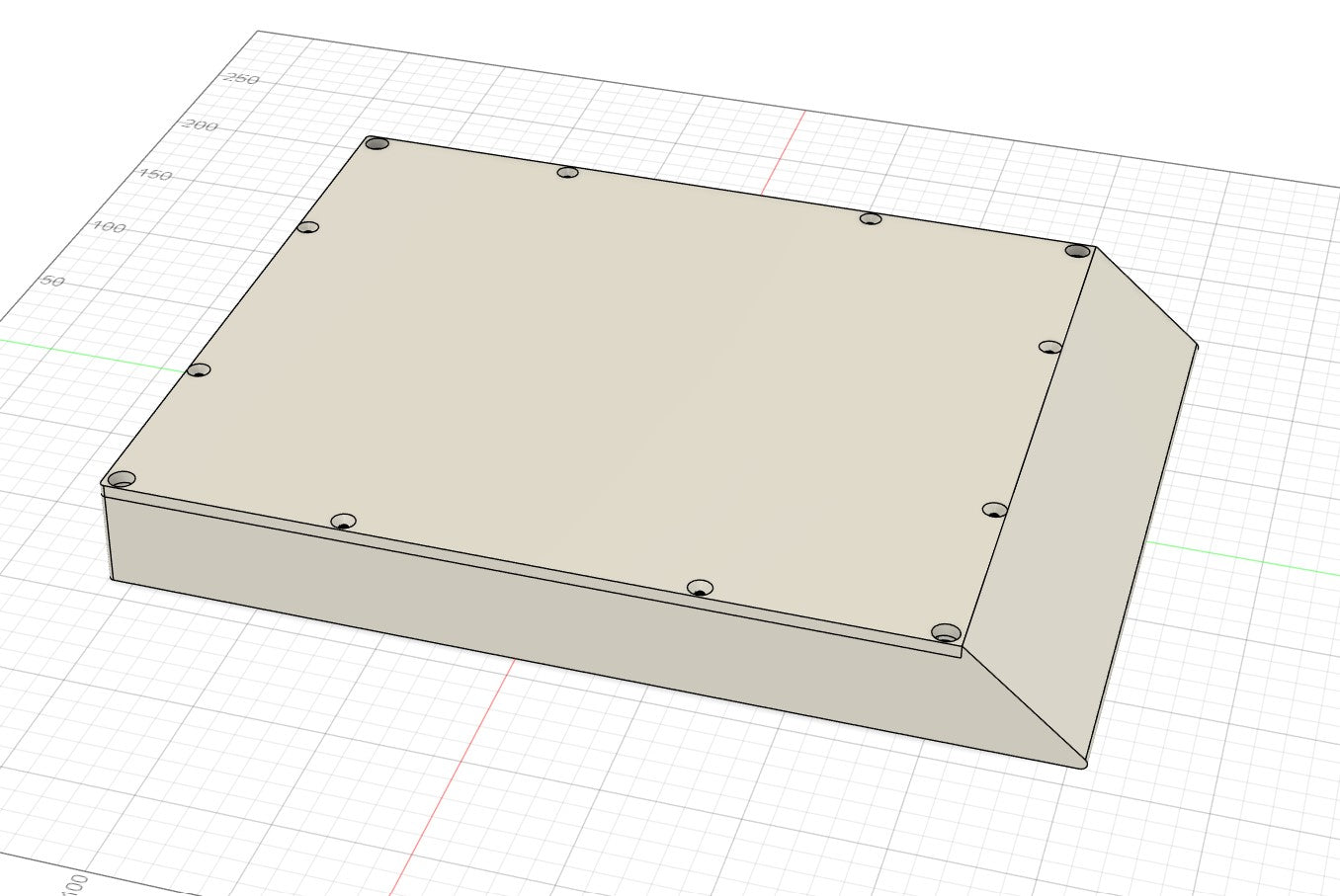Select the 50 label on the grid edge
The width and height of the screenshot is (1340, 896).
pos(51,284)
